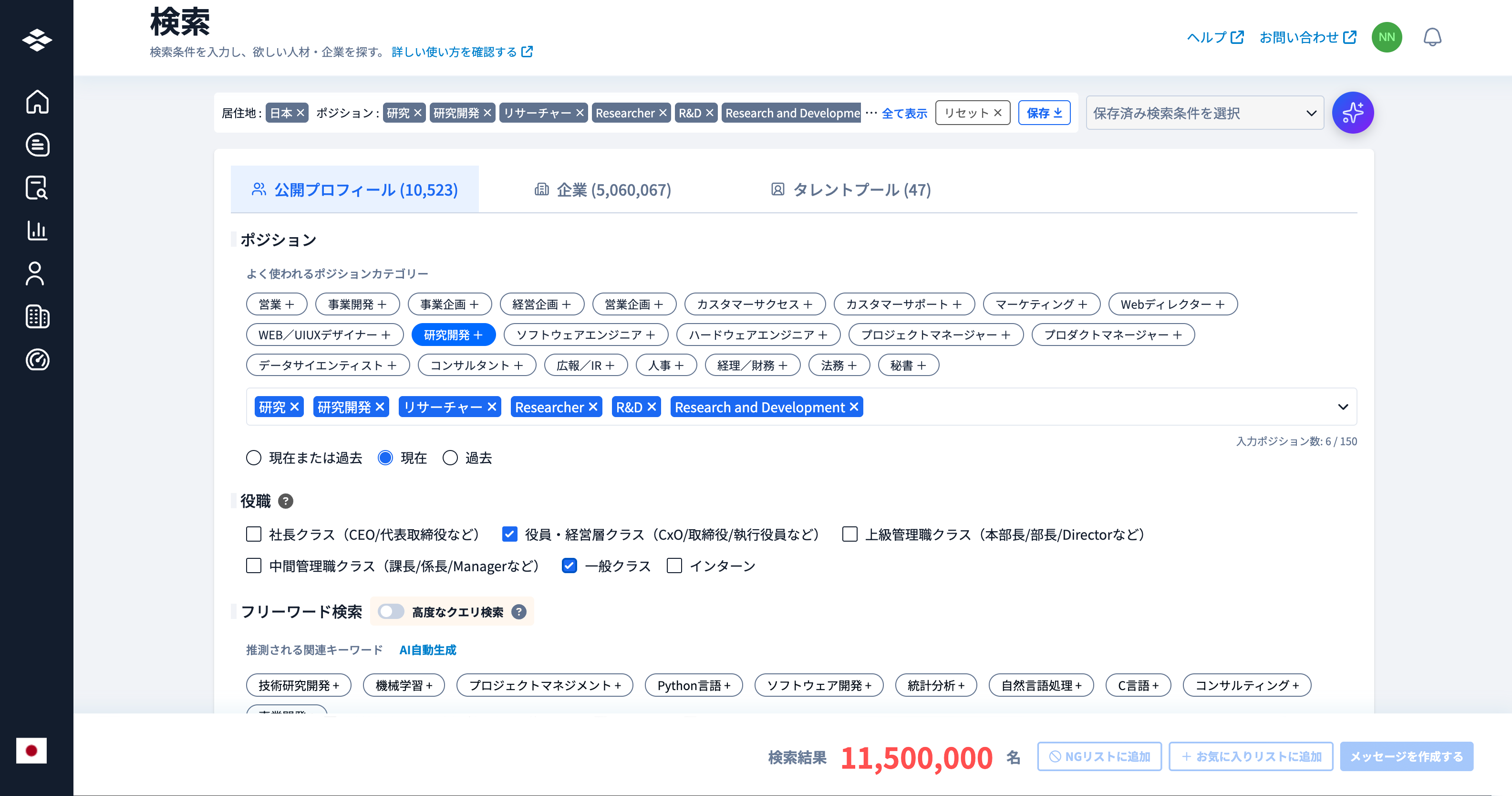The width and height of the screenshot is (1512, 796).
Task: Click the app logo at top of sidebar
Action: click(37, 40)
